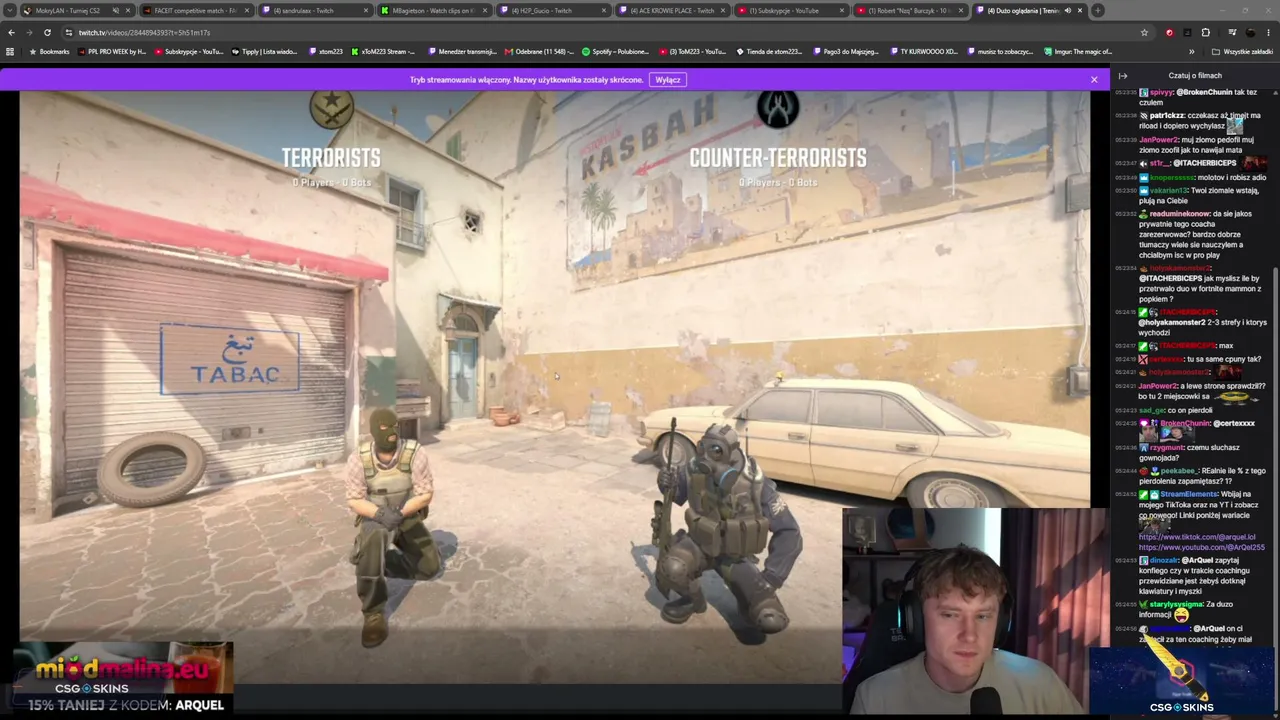
Task: Open the apps grid shortcut
Action: [x=11, y=51]
